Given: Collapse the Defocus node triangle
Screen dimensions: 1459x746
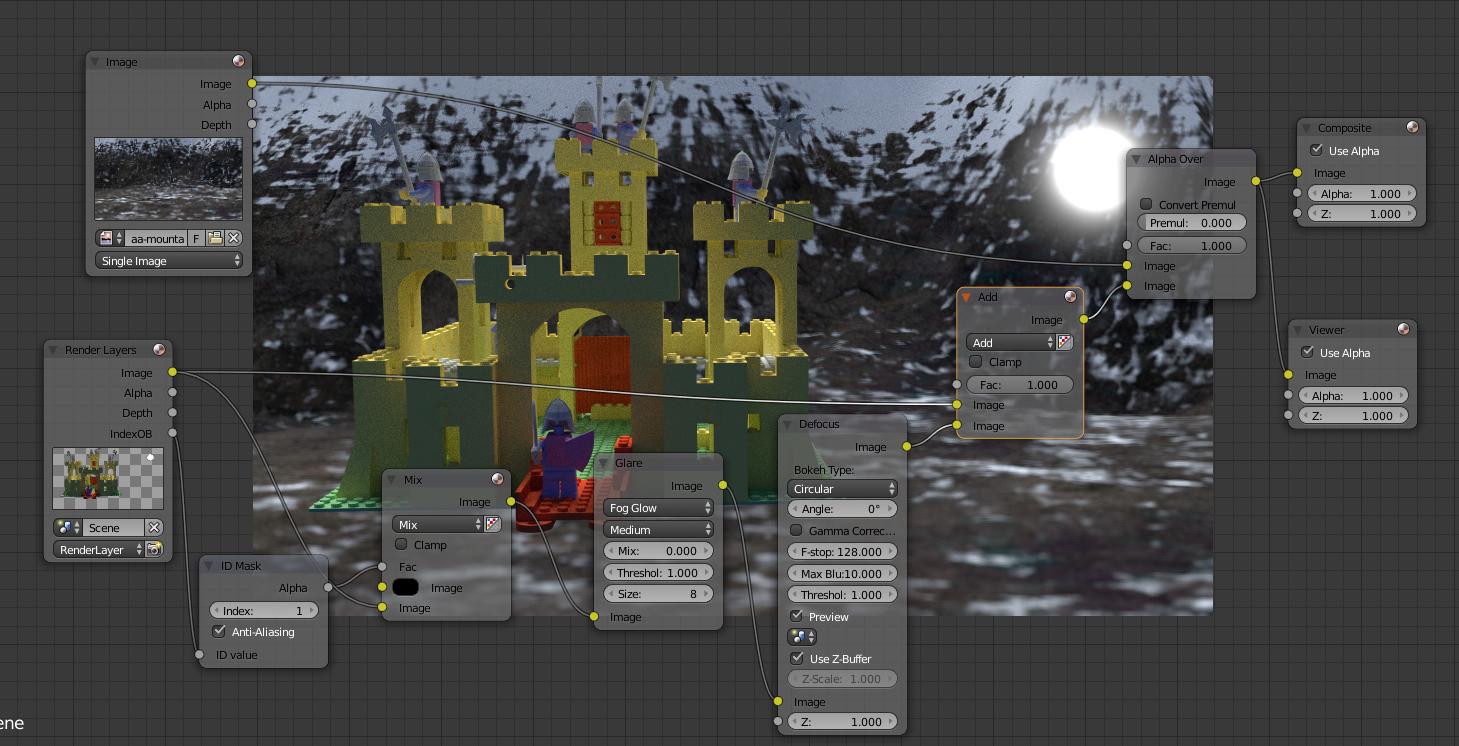Looking at the screenshot, I should point(788,424).
